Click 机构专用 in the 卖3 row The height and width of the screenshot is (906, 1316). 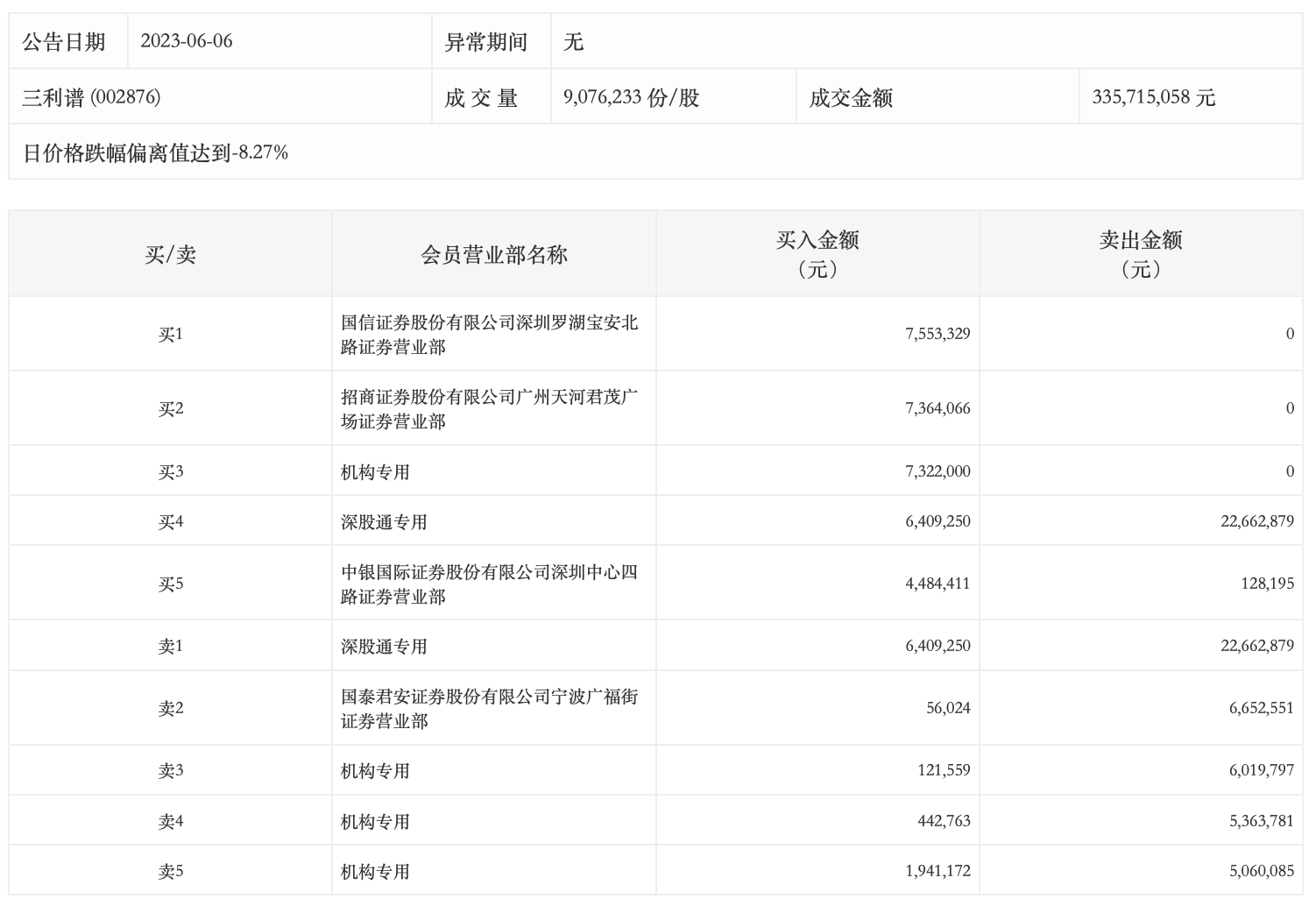click(375, 771)
